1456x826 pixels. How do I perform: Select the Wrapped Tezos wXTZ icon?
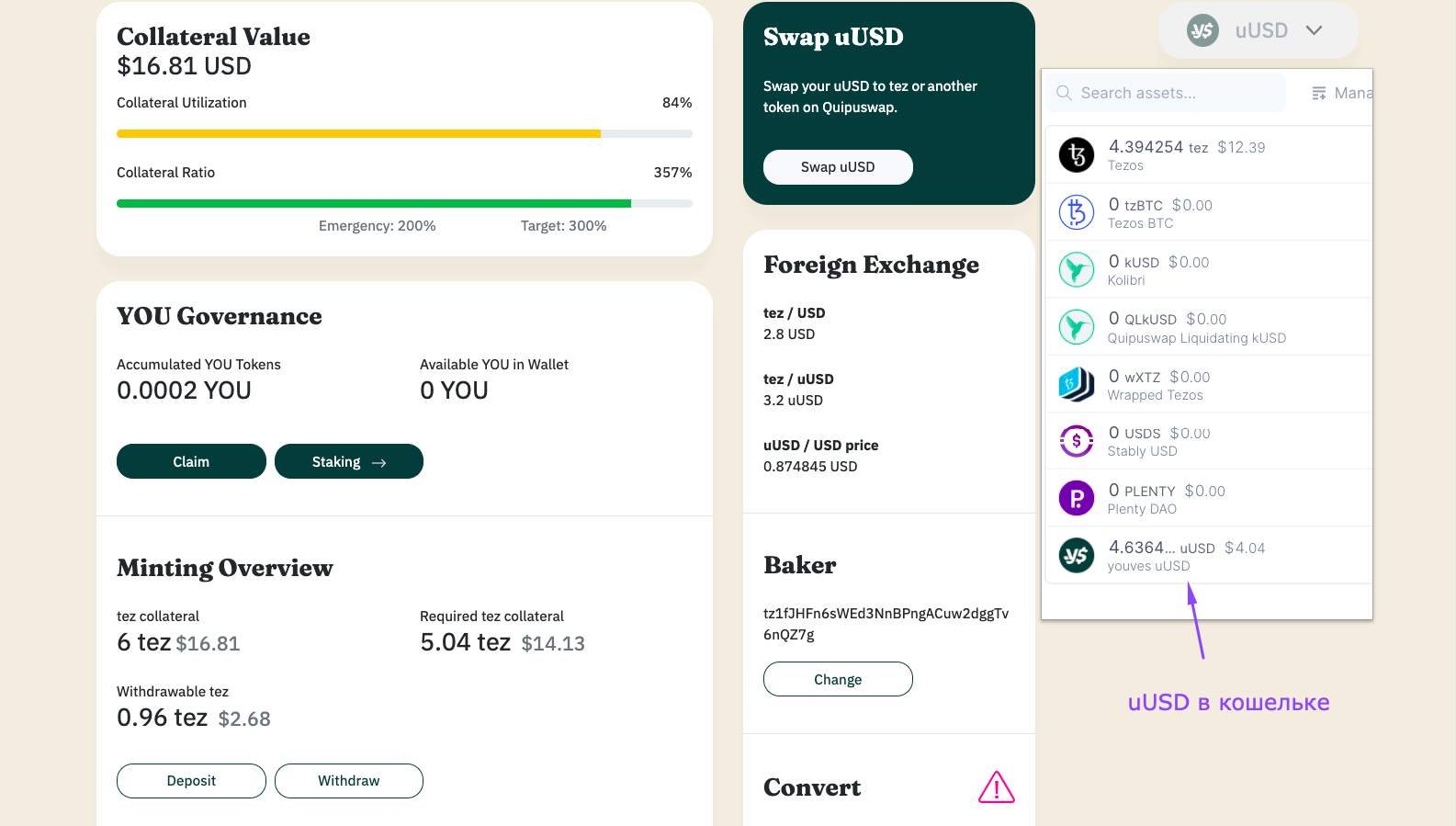point(1076,383)
